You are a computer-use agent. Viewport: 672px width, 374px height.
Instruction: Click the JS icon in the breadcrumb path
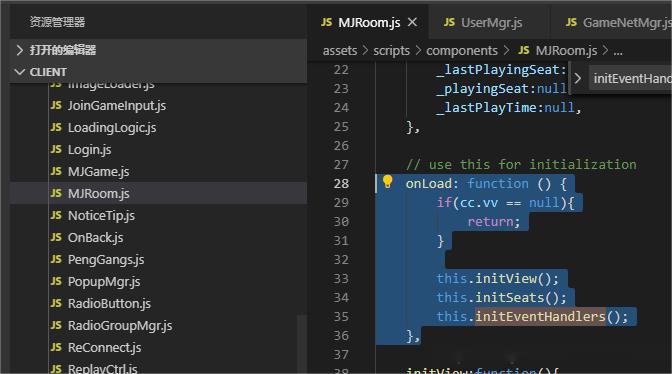[x=524, y=50]
